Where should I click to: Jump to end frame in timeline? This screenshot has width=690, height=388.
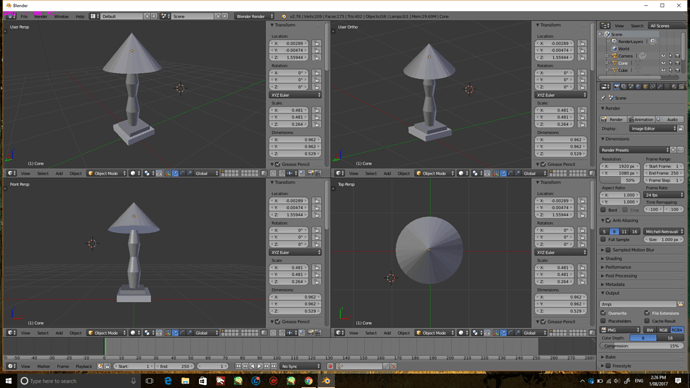[x=274, y=366]
